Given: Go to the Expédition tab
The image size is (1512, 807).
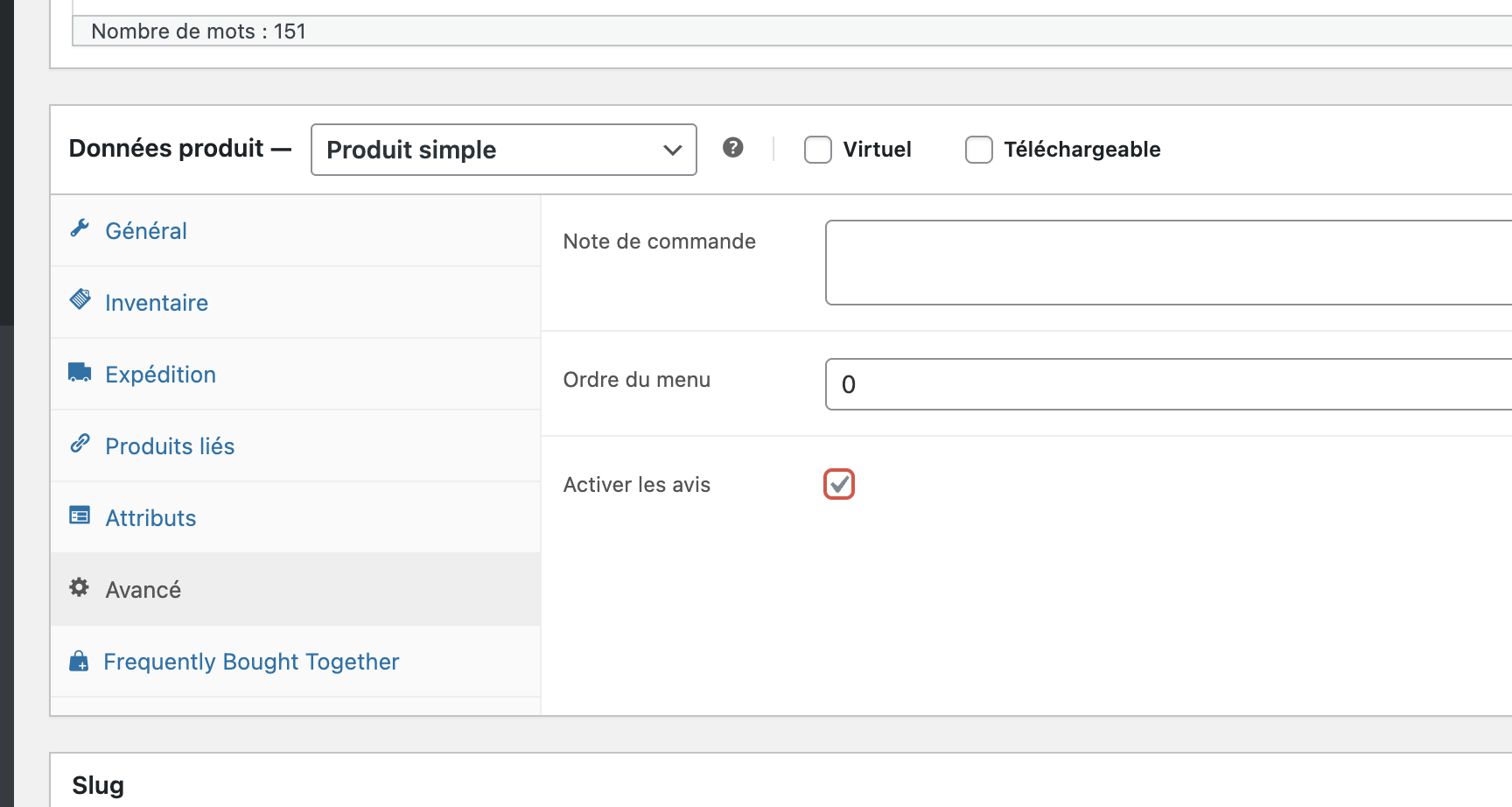Looking at the screenshot, I should (160, 375).
